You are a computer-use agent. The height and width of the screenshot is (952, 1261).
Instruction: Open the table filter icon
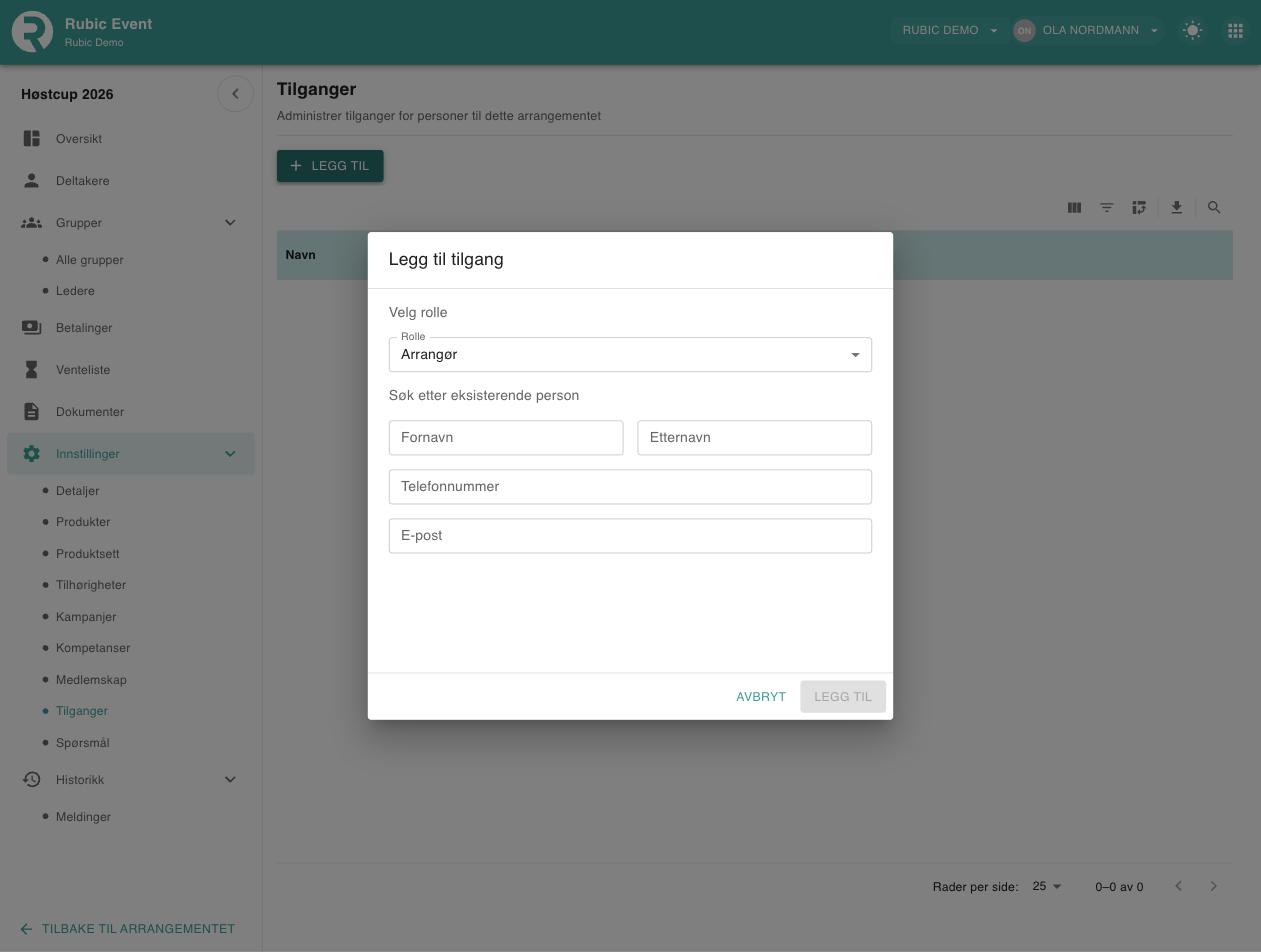pos(1107,208)
